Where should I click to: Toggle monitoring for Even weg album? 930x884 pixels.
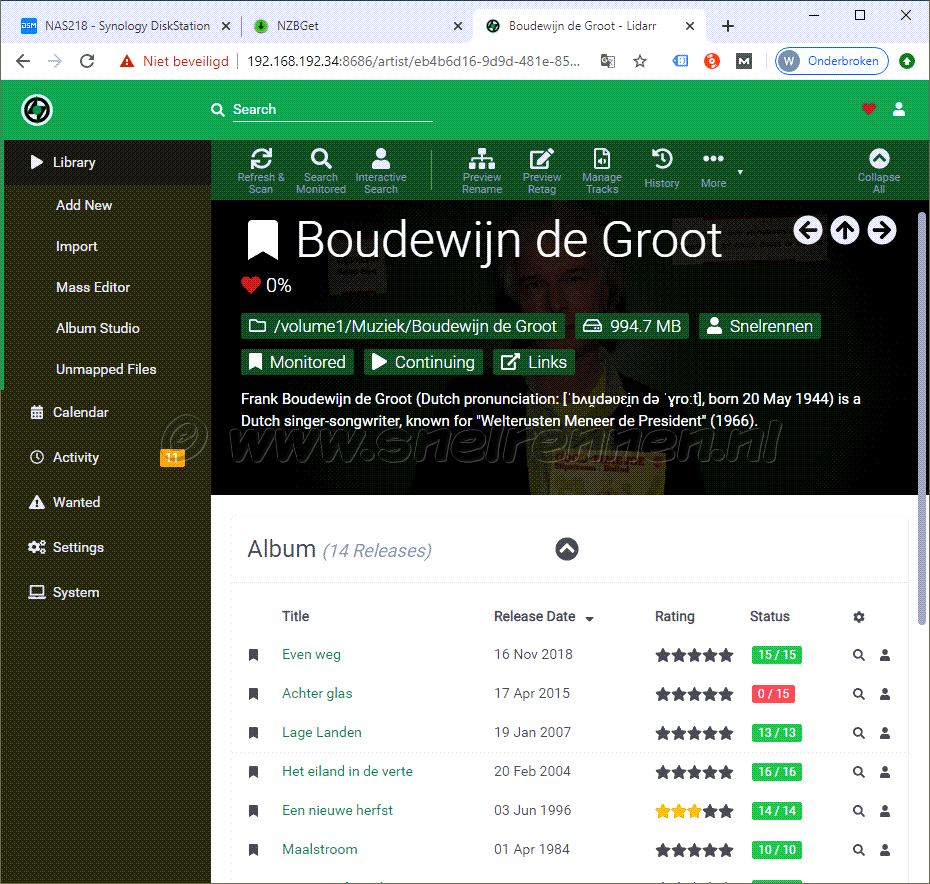coord(253,655)
